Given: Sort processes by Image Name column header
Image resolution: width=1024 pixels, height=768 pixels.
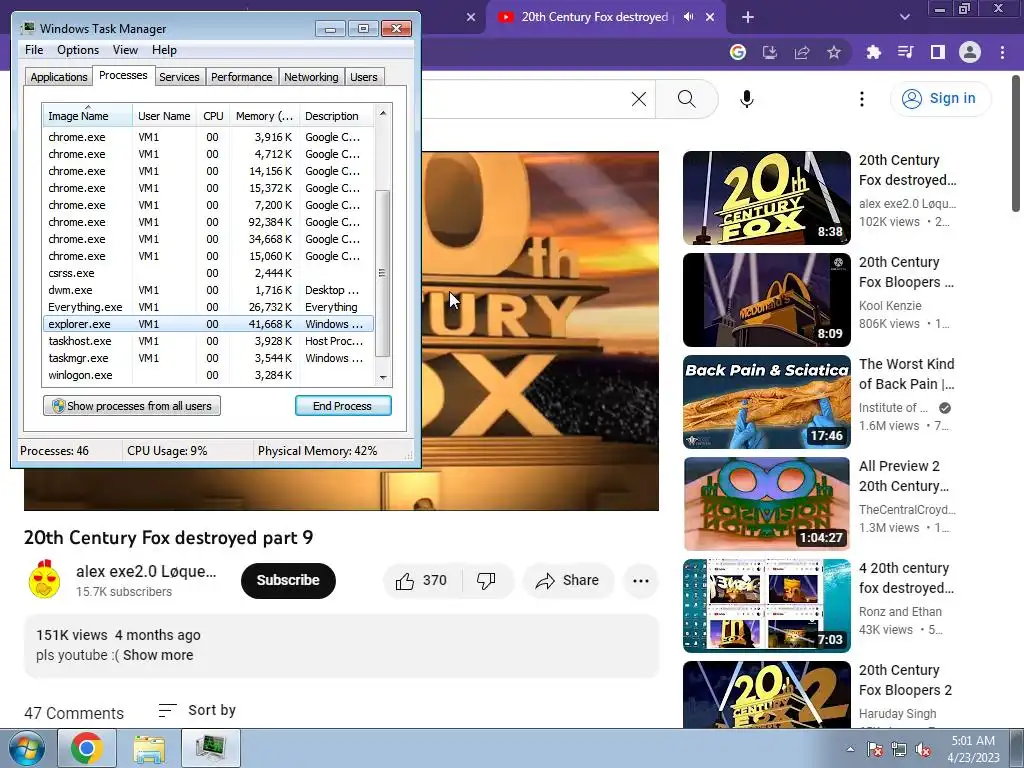Looking at the screenshot, I should tap(88, 116).
